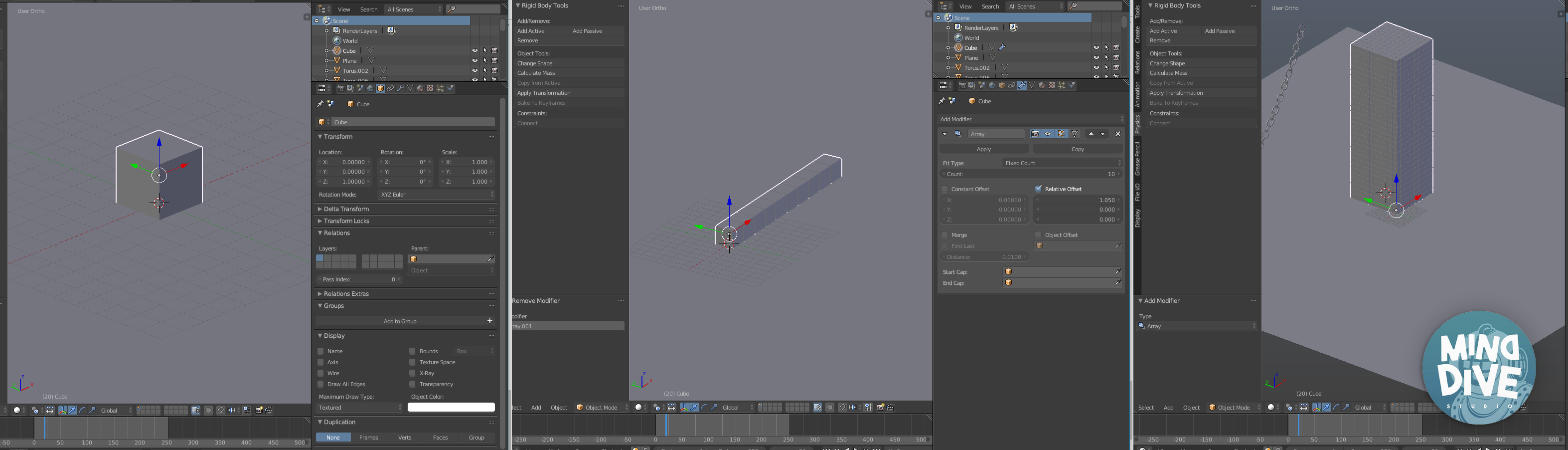This screenshot has width=1568, height=450.
Task: Click the plus icon in Add to Group
Action: pyautogui.click(x=490, y=321)
